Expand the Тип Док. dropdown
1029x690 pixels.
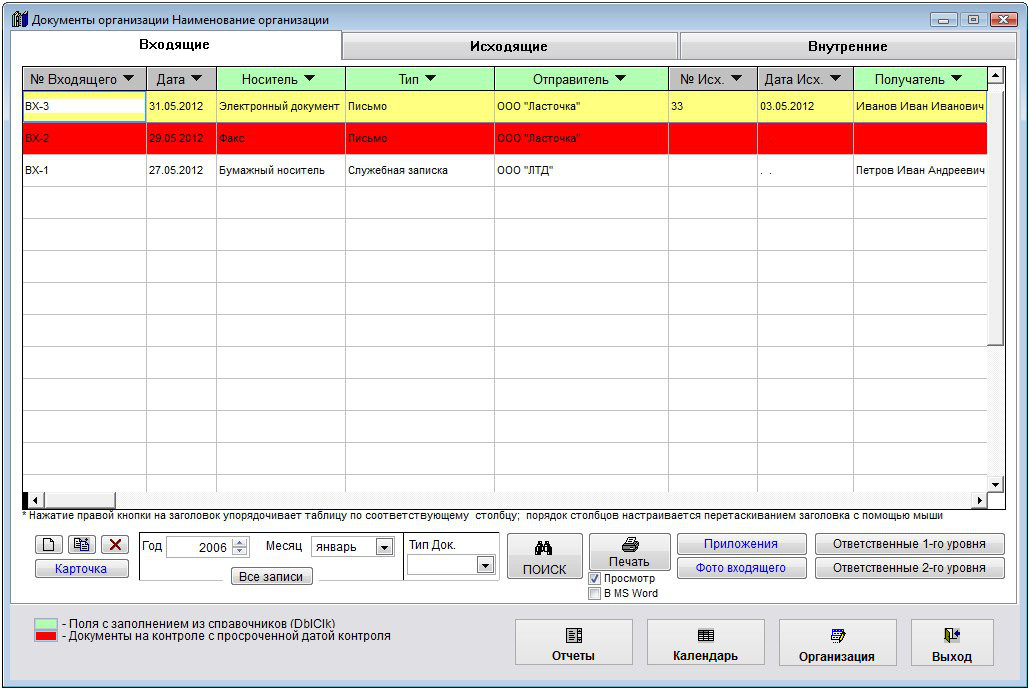pyautogui.click(x=485, y=565)
